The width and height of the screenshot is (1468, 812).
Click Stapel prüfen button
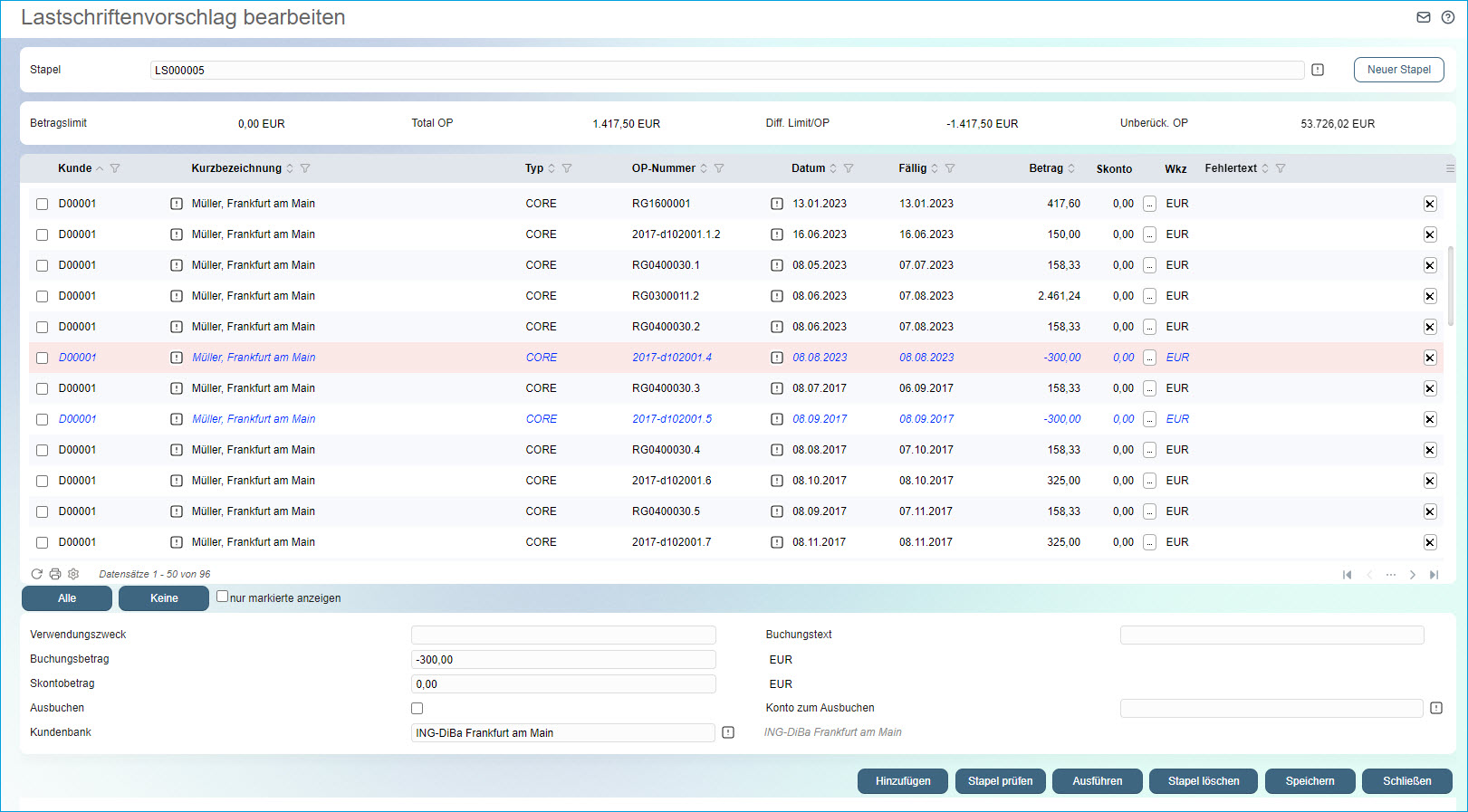click(1001, 781)
